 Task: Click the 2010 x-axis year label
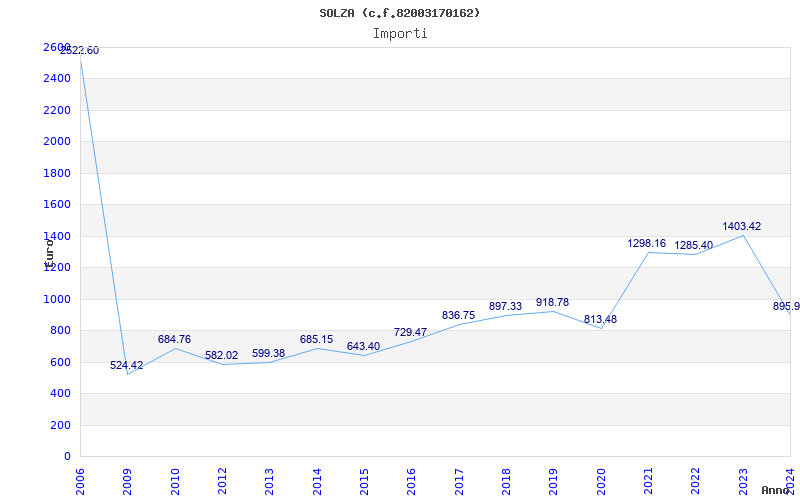pos(175,481)
